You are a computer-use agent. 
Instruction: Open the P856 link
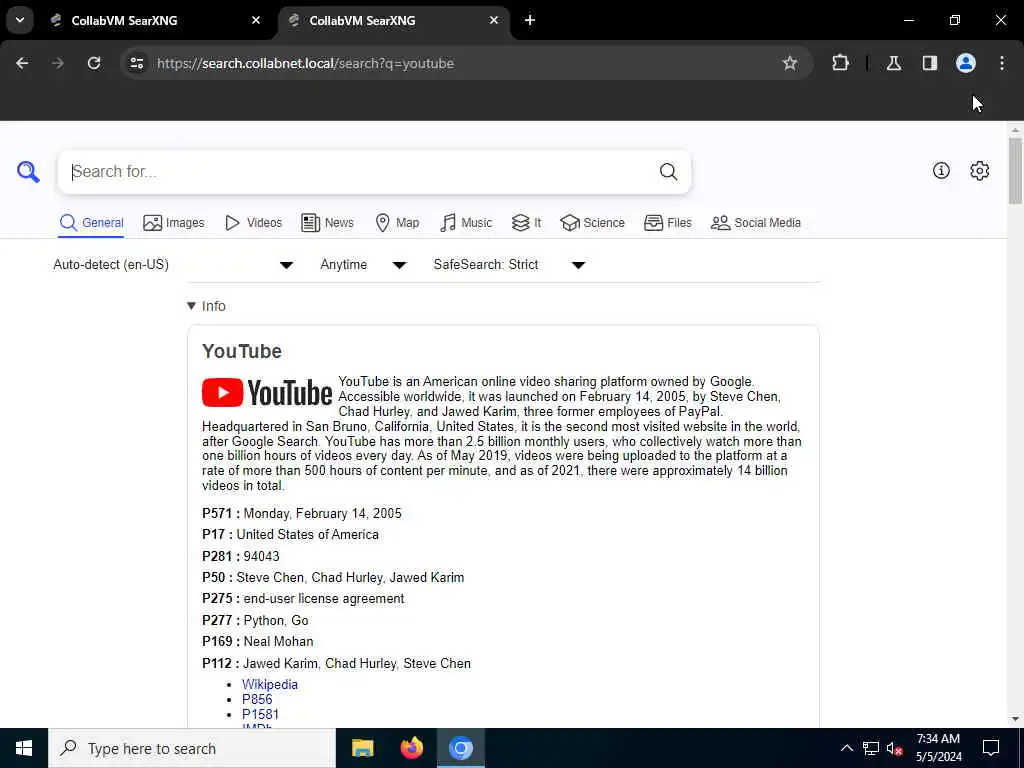[257, 699]
